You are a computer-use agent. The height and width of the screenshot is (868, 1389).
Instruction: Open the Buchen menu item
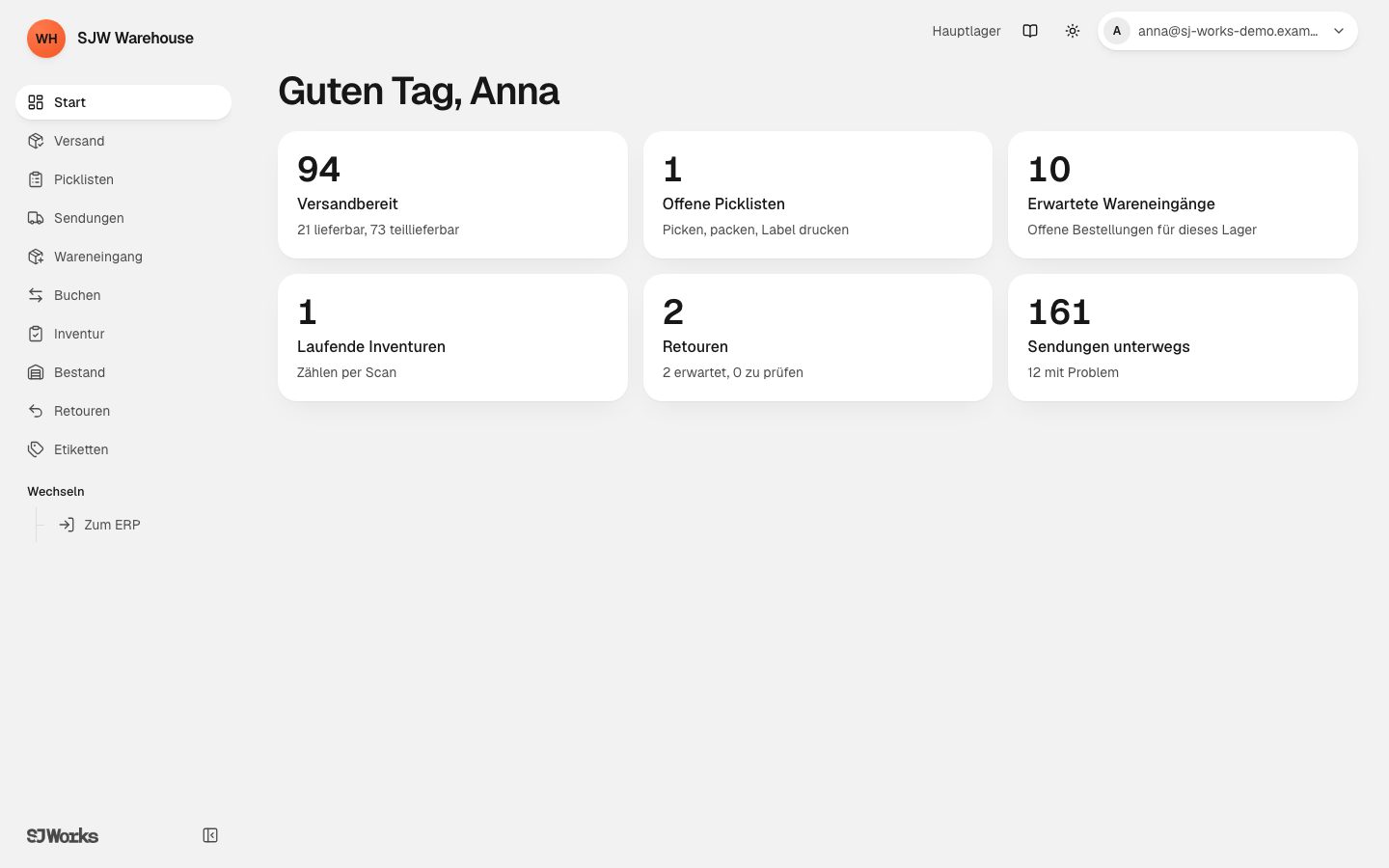point(123,295)
